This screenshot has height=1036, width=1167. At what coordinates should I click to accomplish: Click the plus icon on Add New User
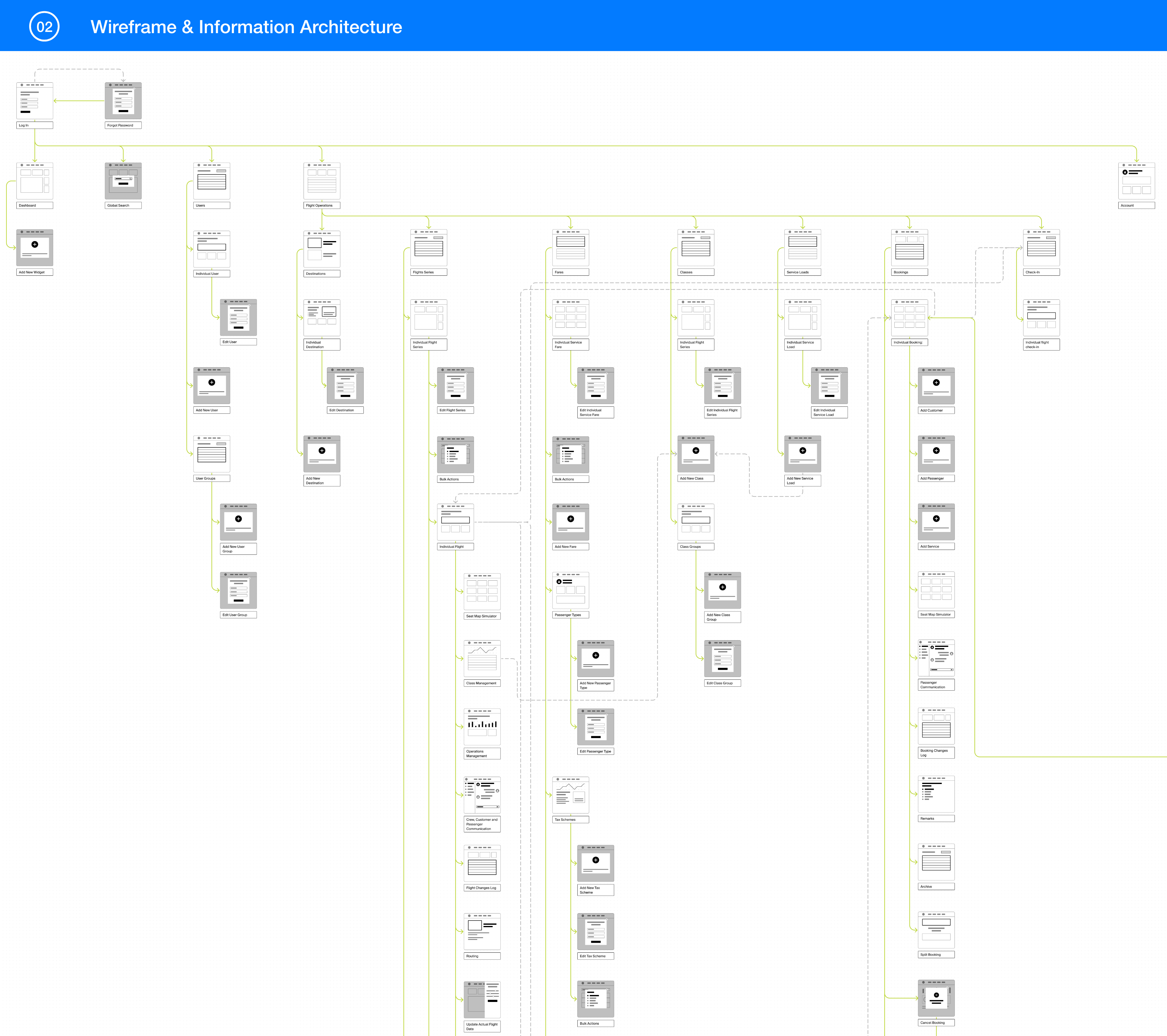[212, 383]
